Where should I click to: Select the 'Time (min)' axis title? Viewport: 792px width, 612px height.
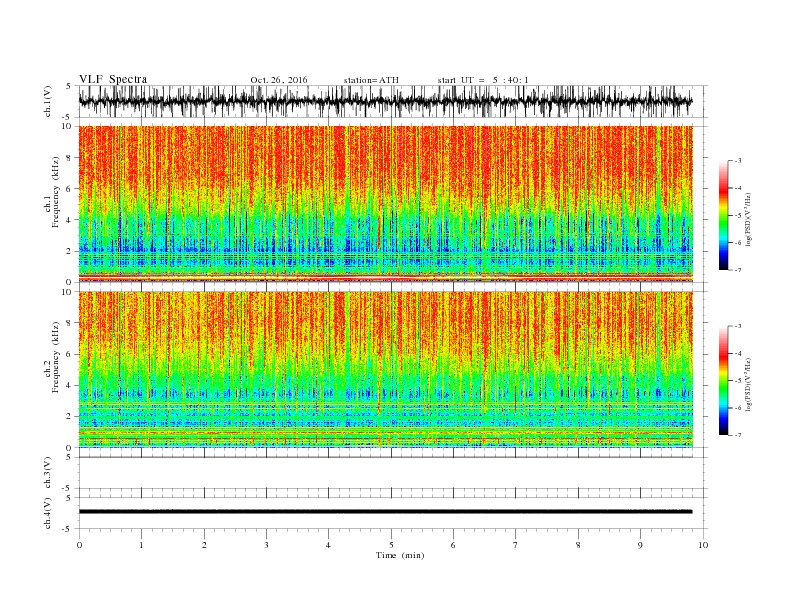[400, 555]
